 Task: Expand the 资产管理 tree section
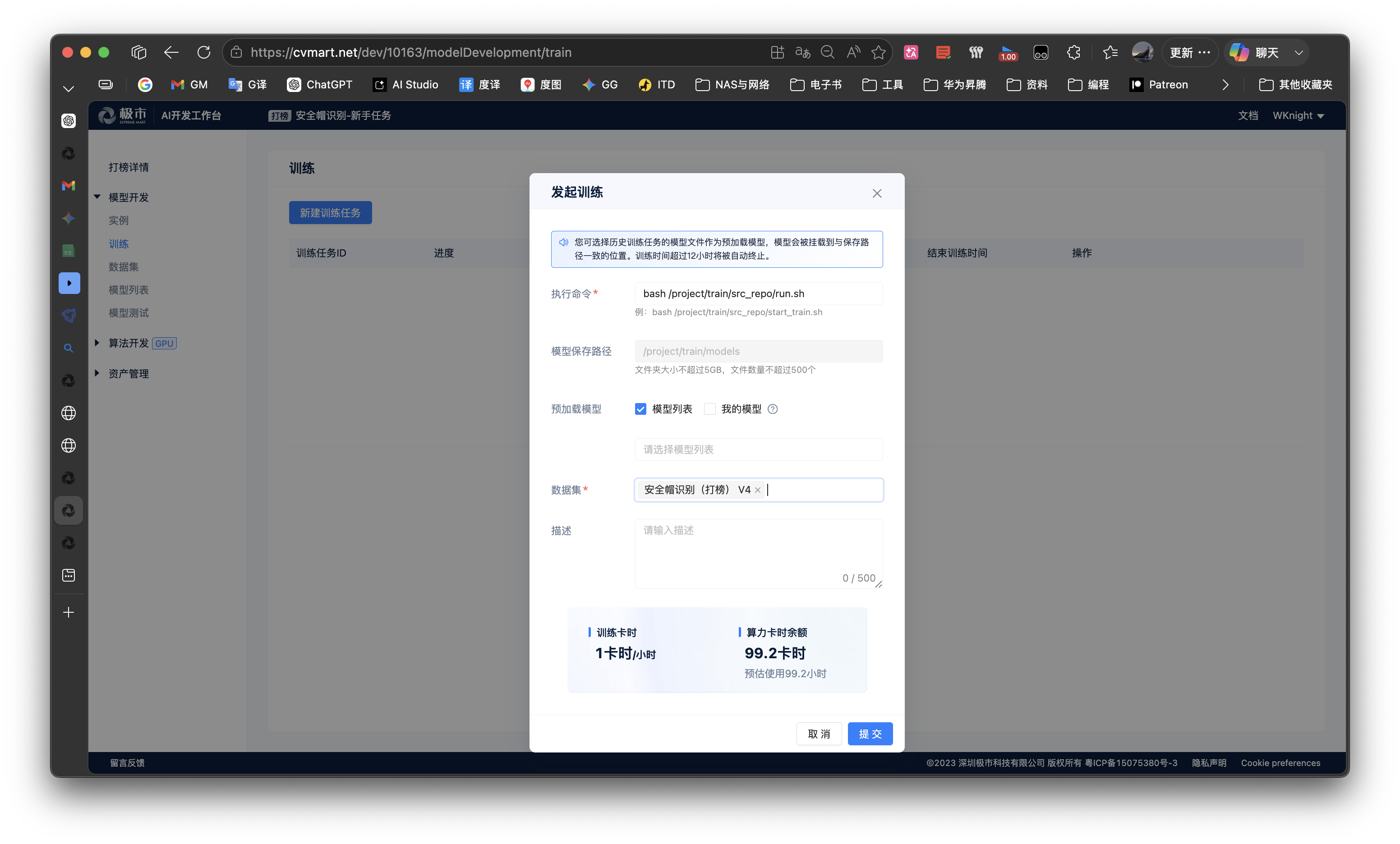click(x=97, y=373)
